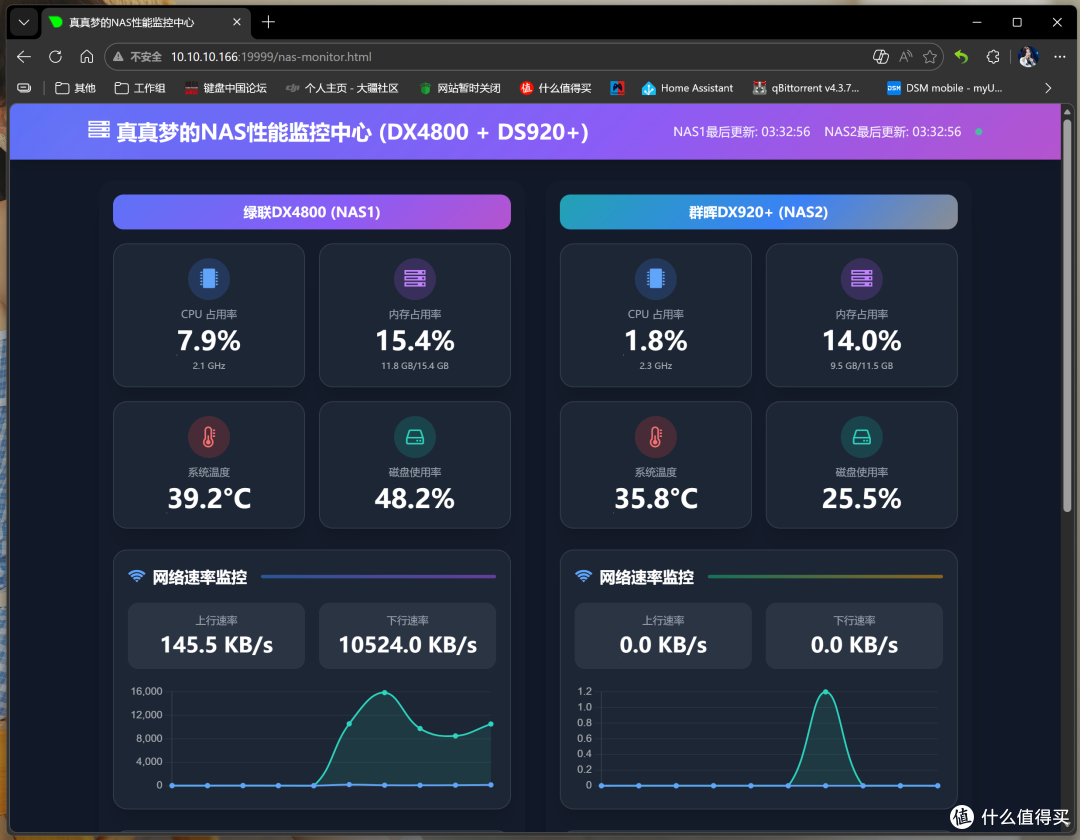
Task: Open the 网站暂时关闭 bookmark
Action: point(460,88)
